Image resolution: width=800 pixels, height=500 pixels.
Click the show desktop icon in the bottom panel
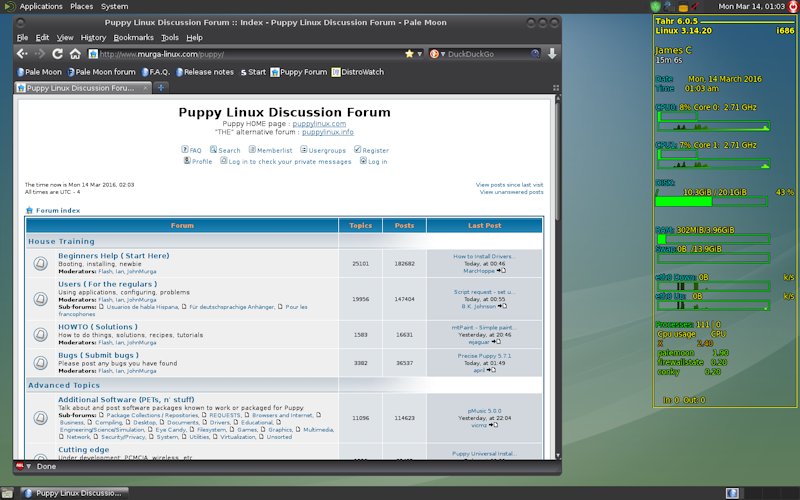[x=7, y=493]
